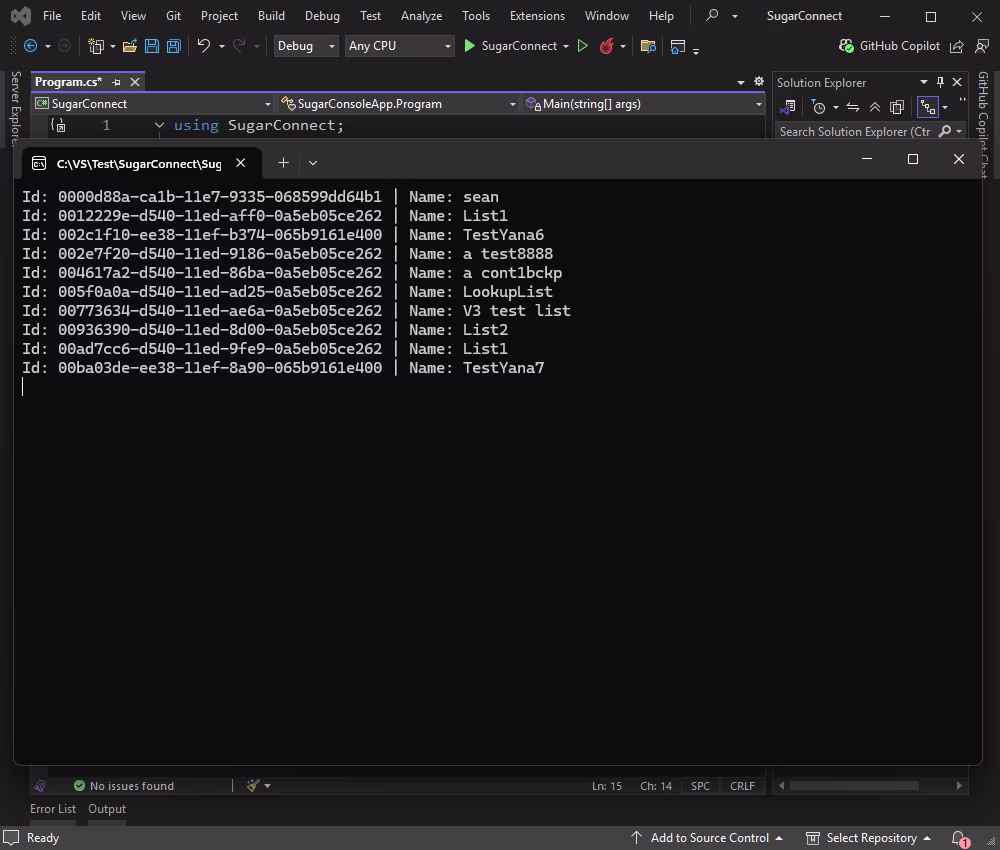Screen dimensions: 1000x850
Task: Start debugging SugarConnect with the green play button
Action: pyautogui.click(x=469, y=46)
